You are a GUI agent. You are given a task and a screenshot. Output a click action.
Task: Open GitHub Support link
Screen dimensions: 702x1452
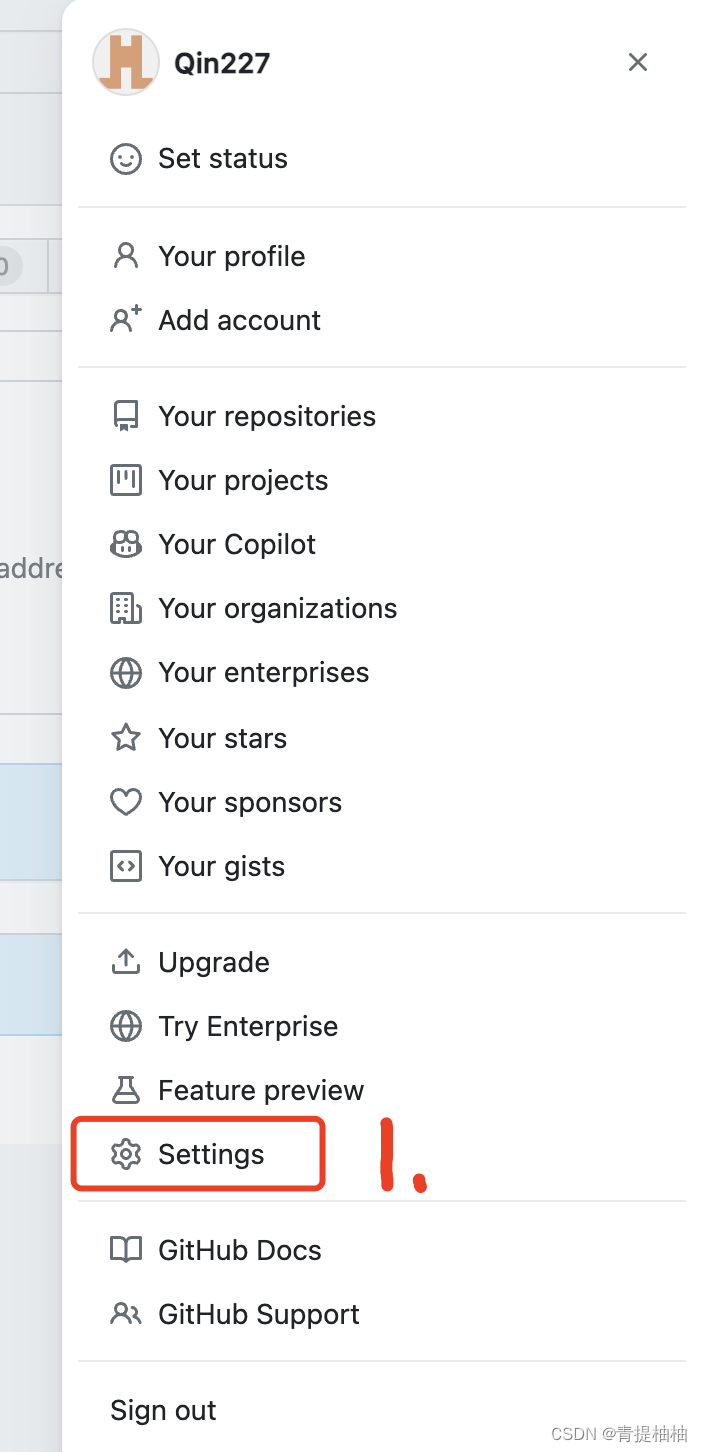(258, 1314)
